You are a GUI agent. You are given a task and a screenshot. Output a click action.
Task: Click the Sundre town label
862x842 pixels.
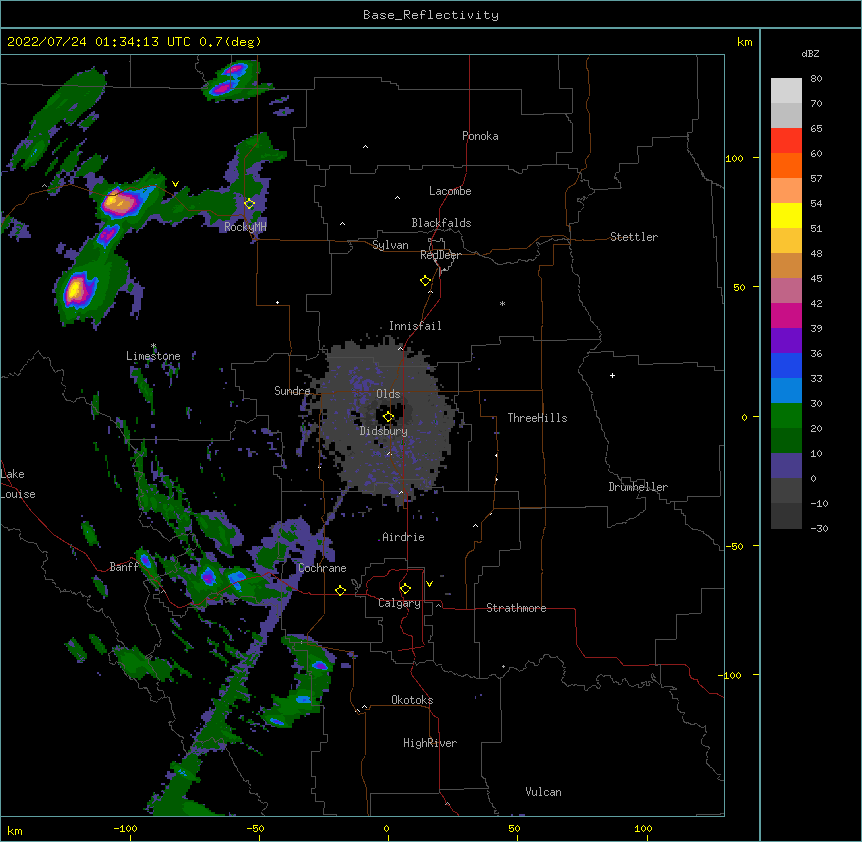(292, 391)
